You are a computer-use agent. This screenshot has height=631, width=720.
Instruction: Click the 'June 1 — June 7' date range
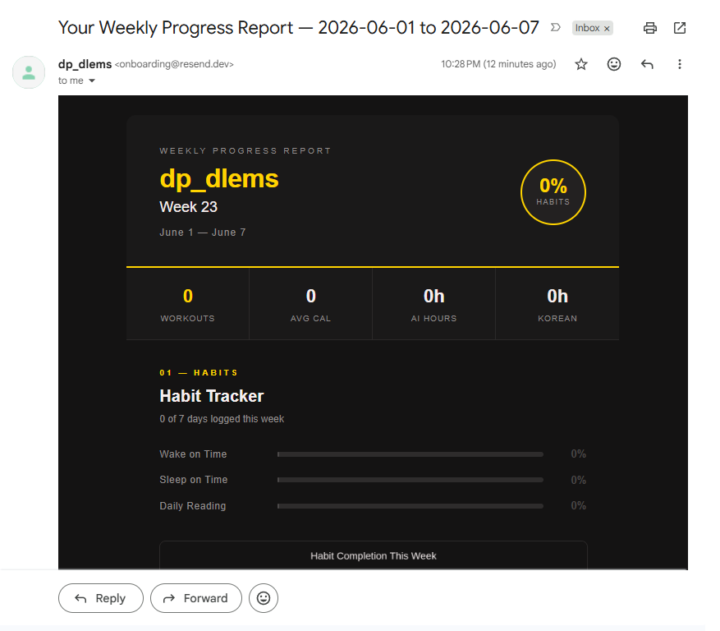click(202, 232)
